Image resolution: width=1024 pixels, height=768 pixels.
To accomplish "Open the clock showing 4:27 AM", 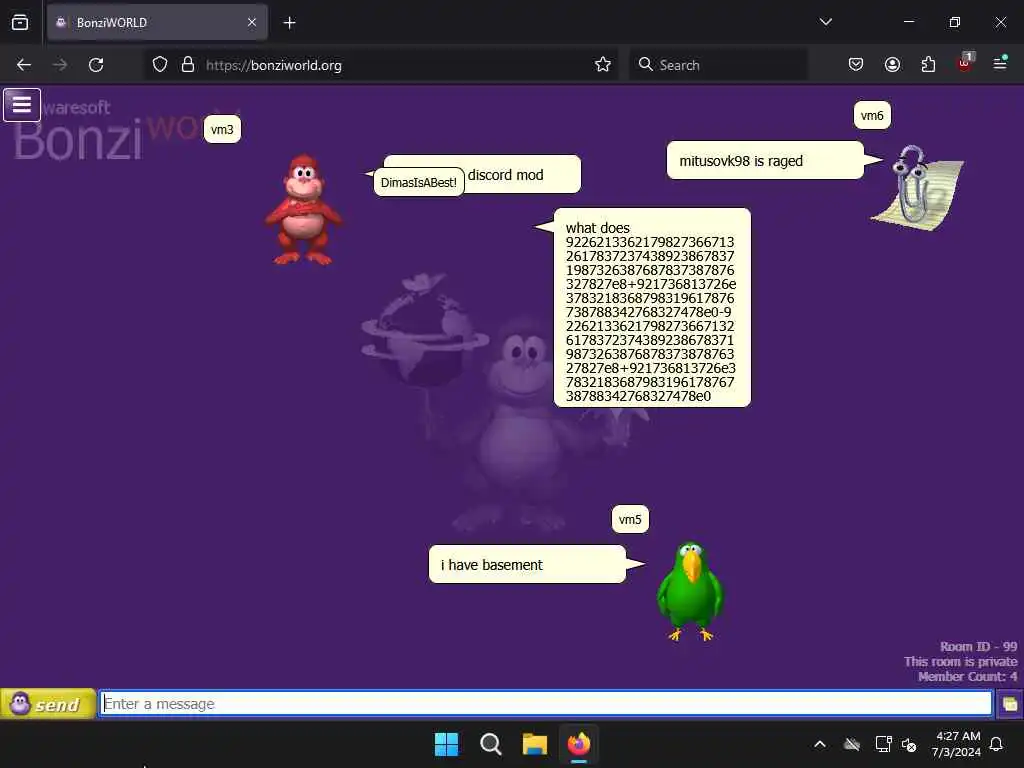I will 957,744.
